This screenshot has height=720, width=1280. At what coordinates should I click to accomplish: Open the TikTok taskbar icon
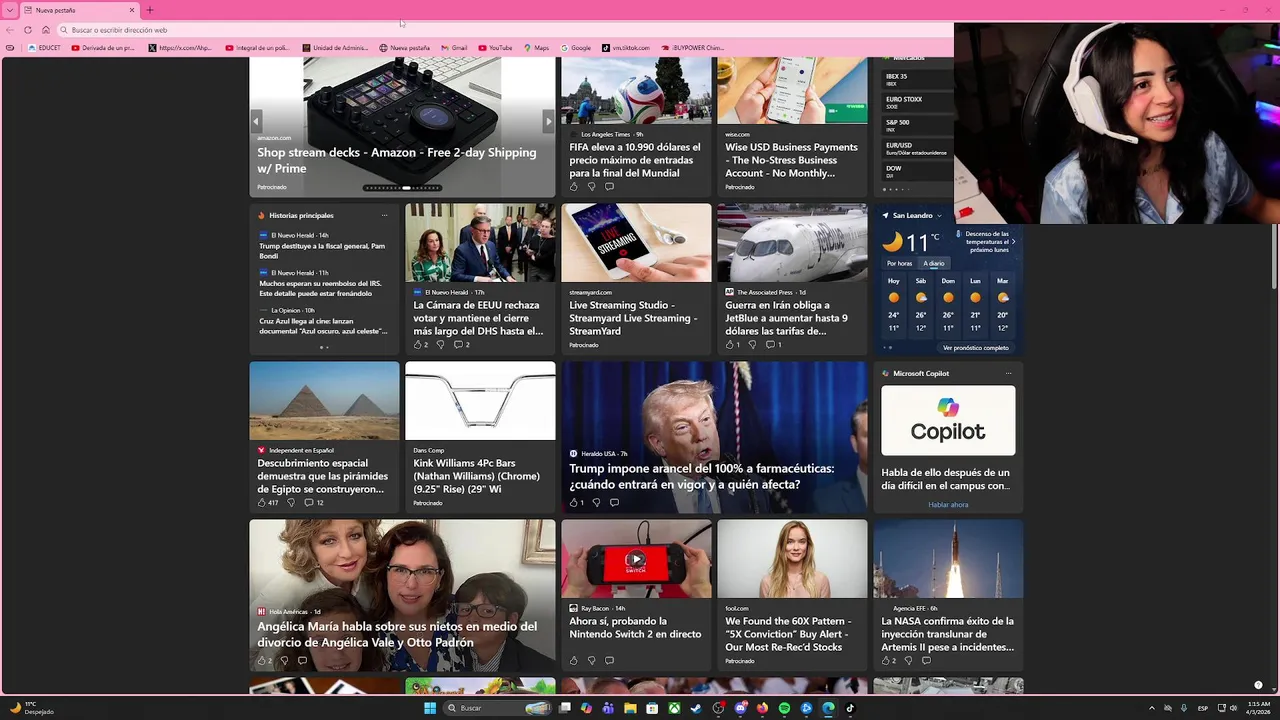850,708
